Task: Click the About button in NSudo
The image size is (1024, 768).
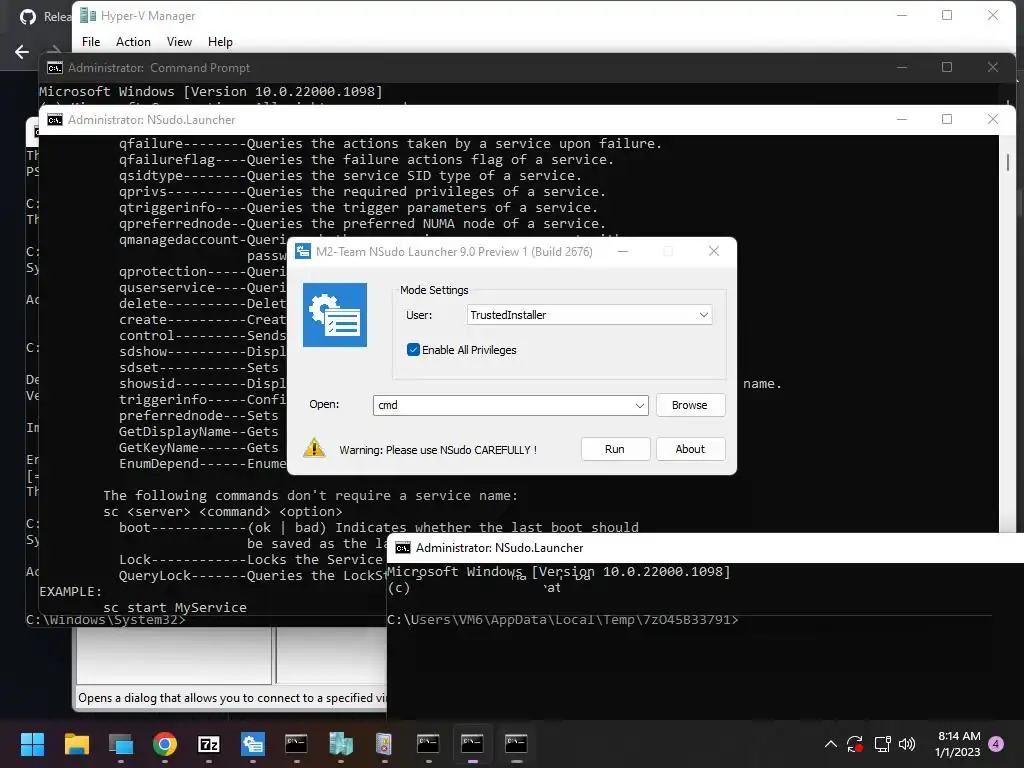Action: [x=690, y=449]
